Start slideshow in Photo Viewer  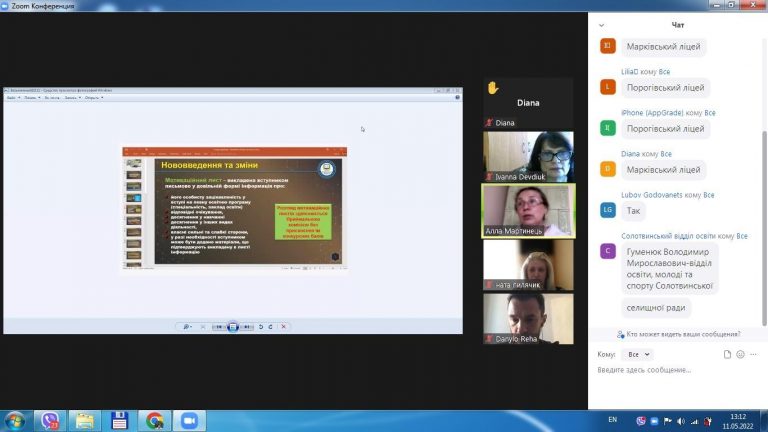tap(233, 327)
